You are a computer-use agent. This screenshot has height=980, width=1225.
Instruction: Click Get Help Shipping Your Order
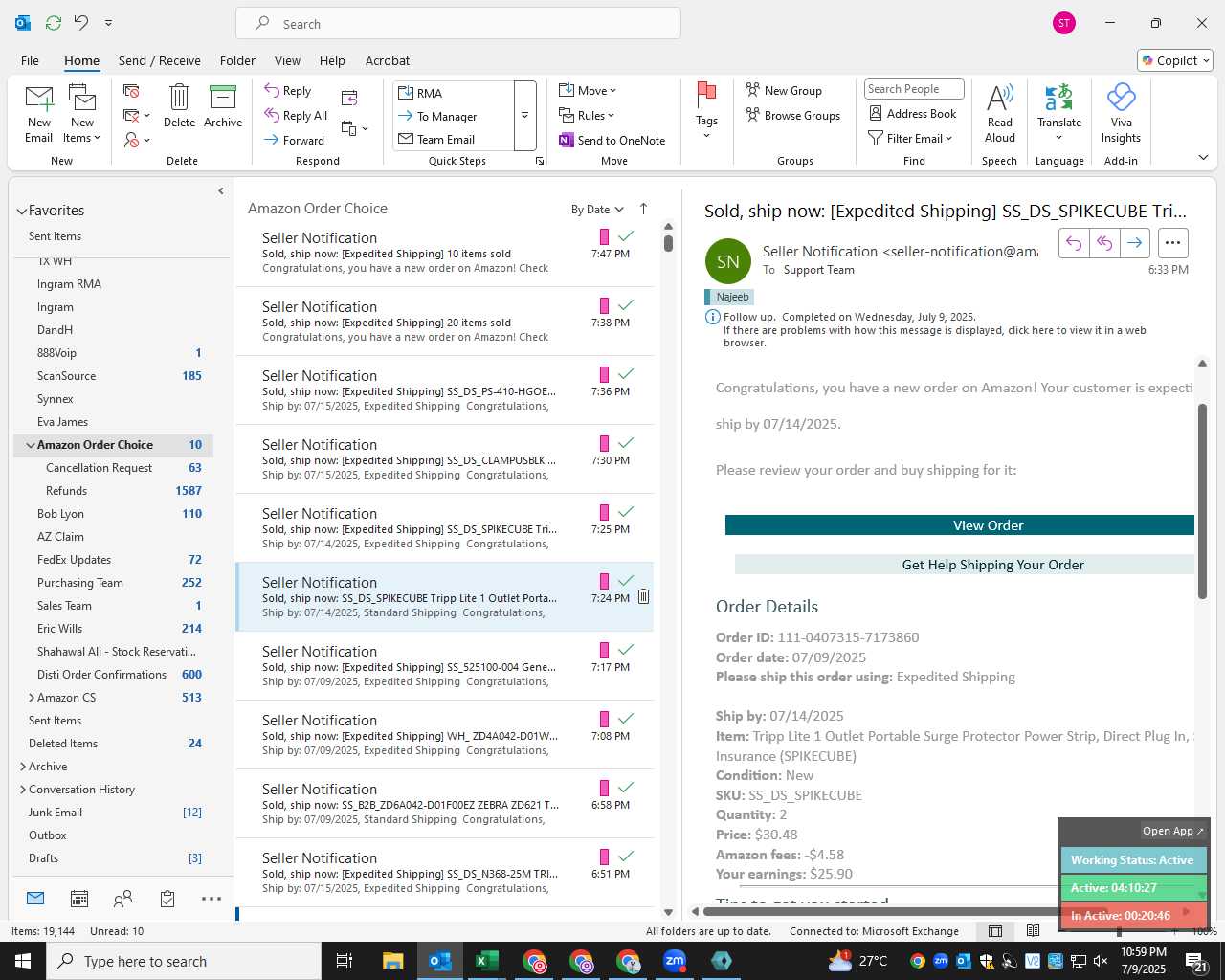(965, 565)
